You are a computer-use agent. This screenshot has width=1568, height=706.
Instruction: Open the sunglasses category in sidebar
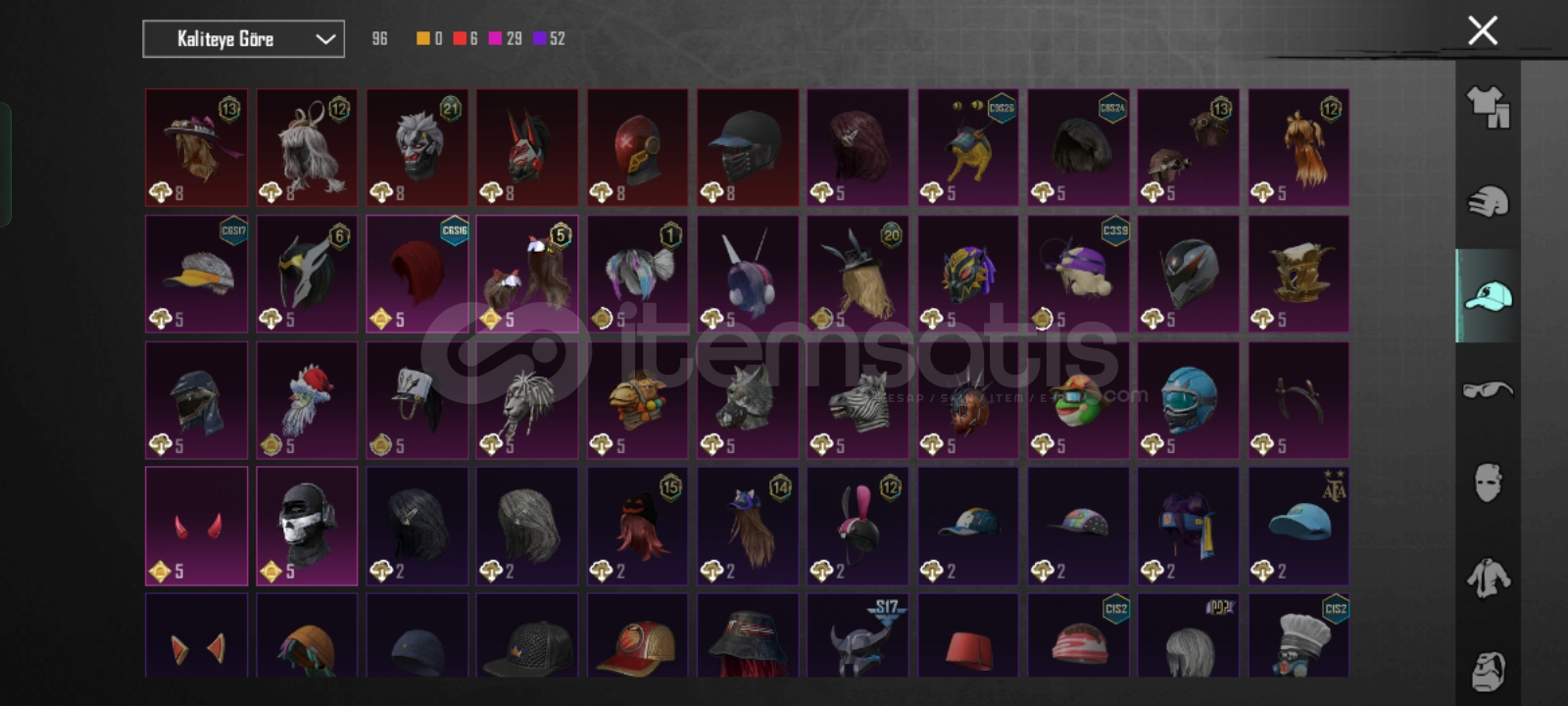tap(1488, 390)
